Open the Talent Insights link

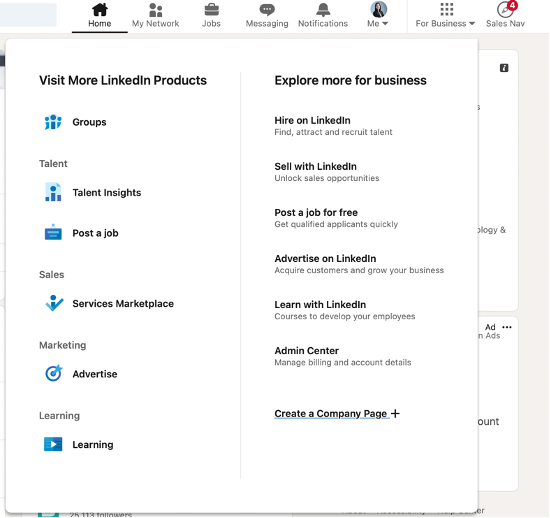(x=107, y=193)
